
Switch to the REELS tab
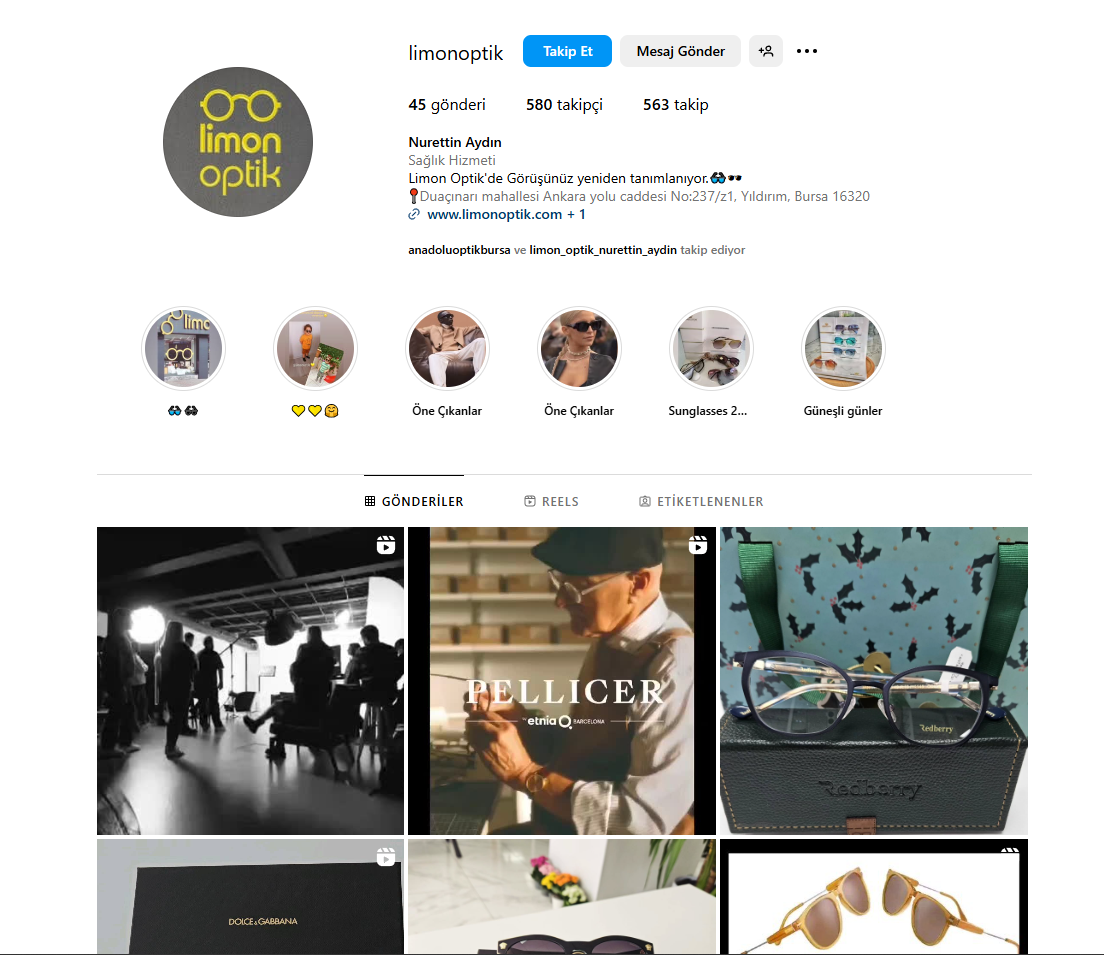pos(552,501)
